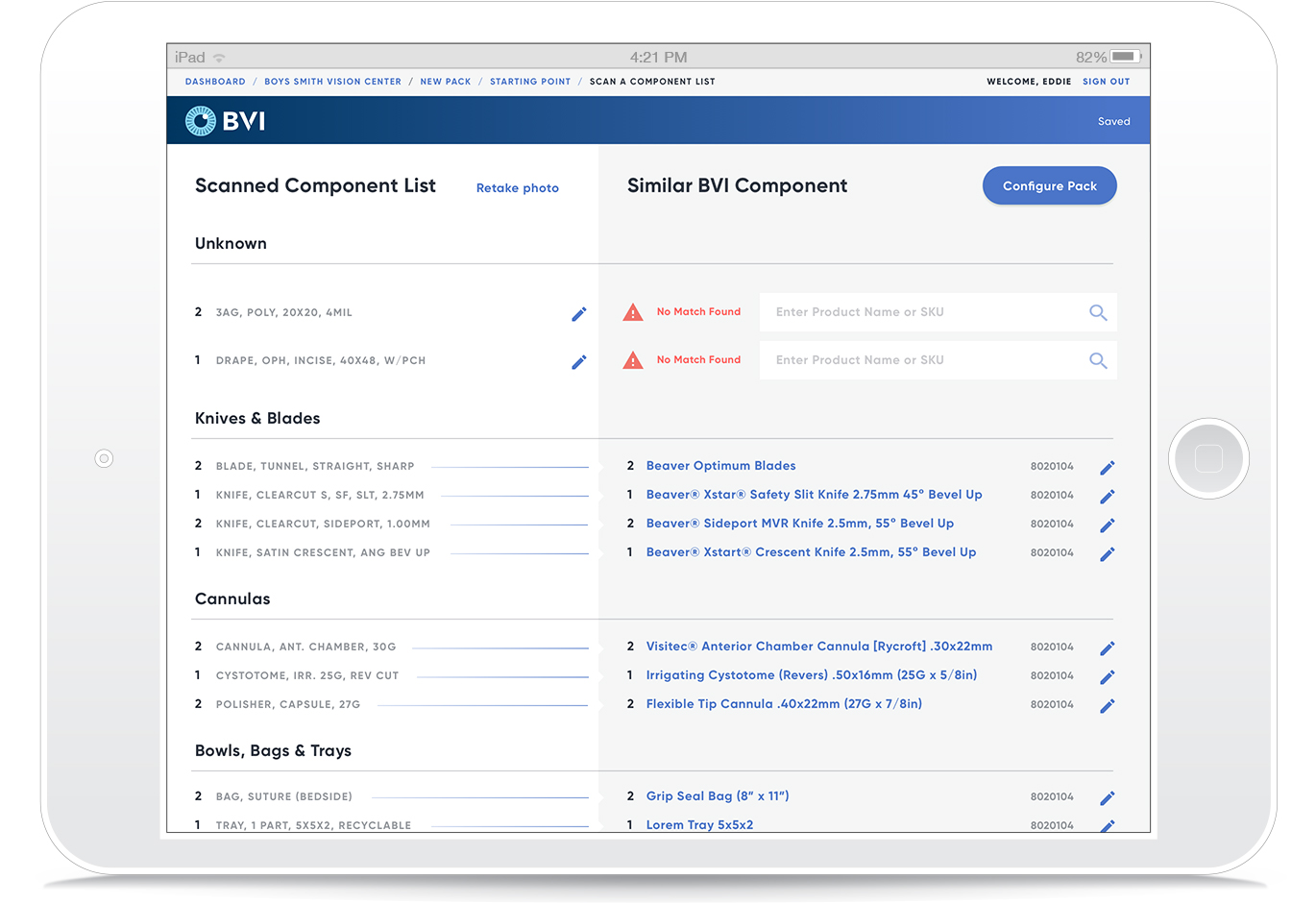Click the 4:21 PM clock

[658, 58]
